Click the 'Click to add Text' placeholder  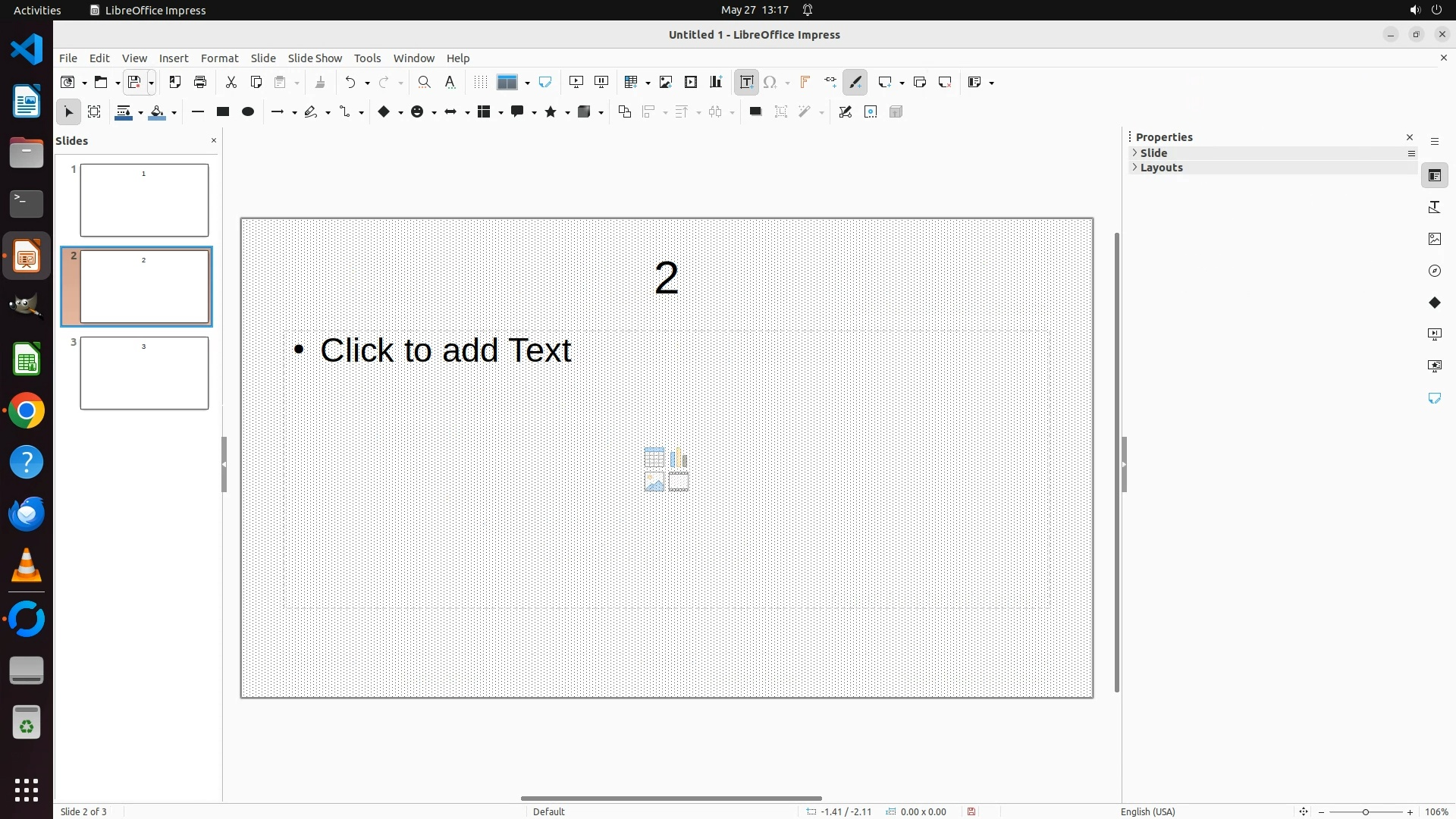click(445, 350)
